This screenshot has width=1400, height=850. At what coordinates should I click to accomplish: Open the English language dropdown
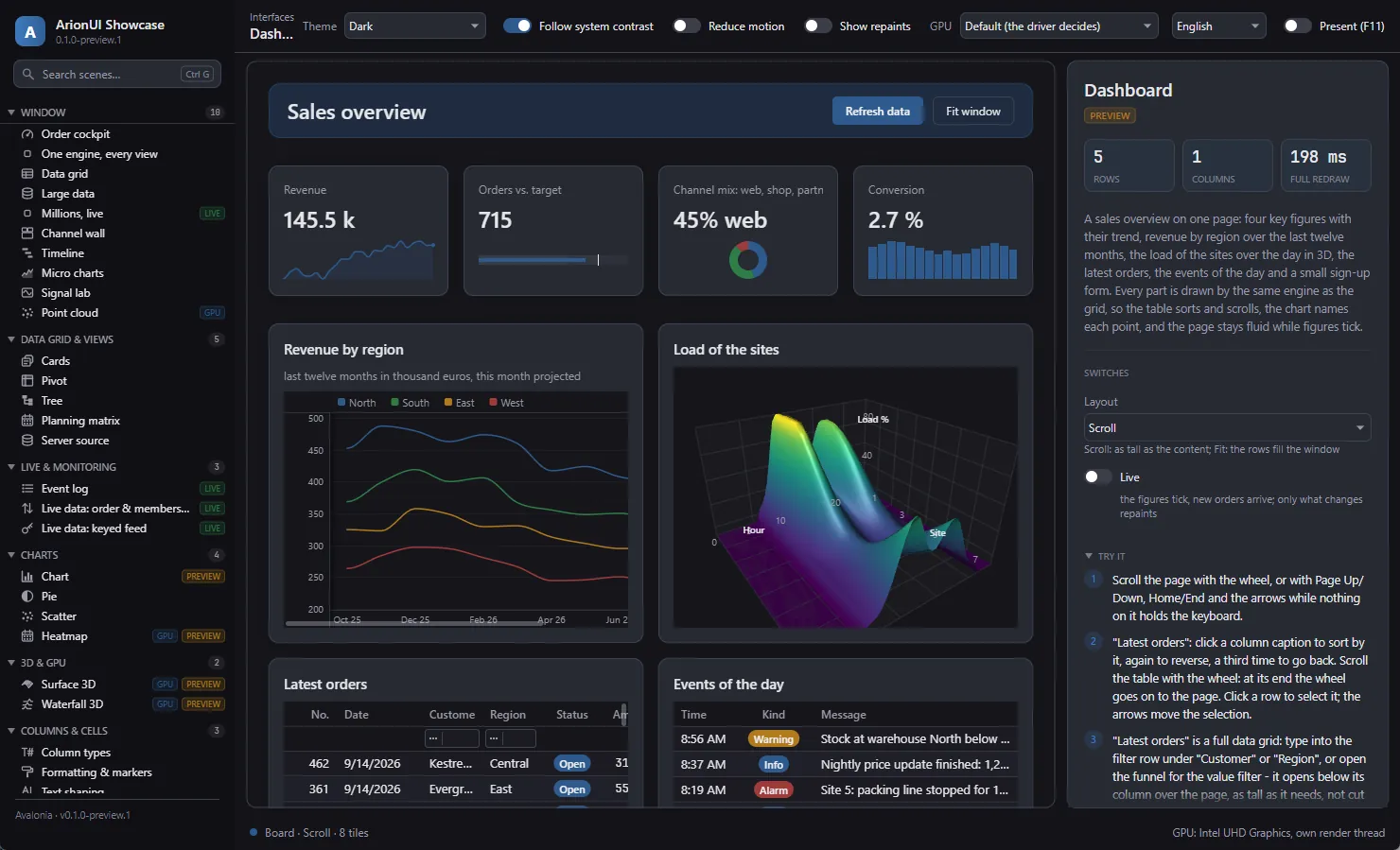click(1219, 26)
